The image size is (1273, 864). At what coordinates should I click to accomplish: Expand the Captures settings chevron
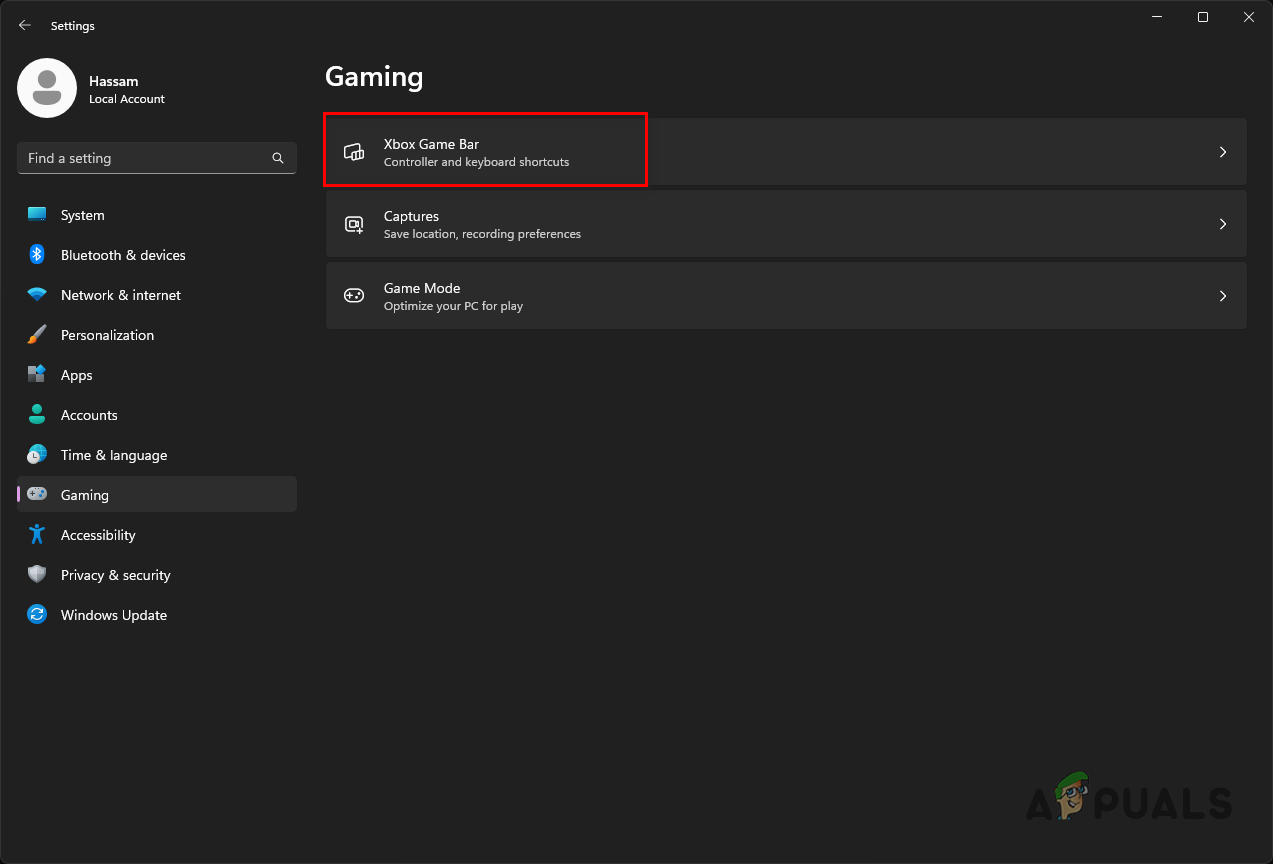point(1222,224)
